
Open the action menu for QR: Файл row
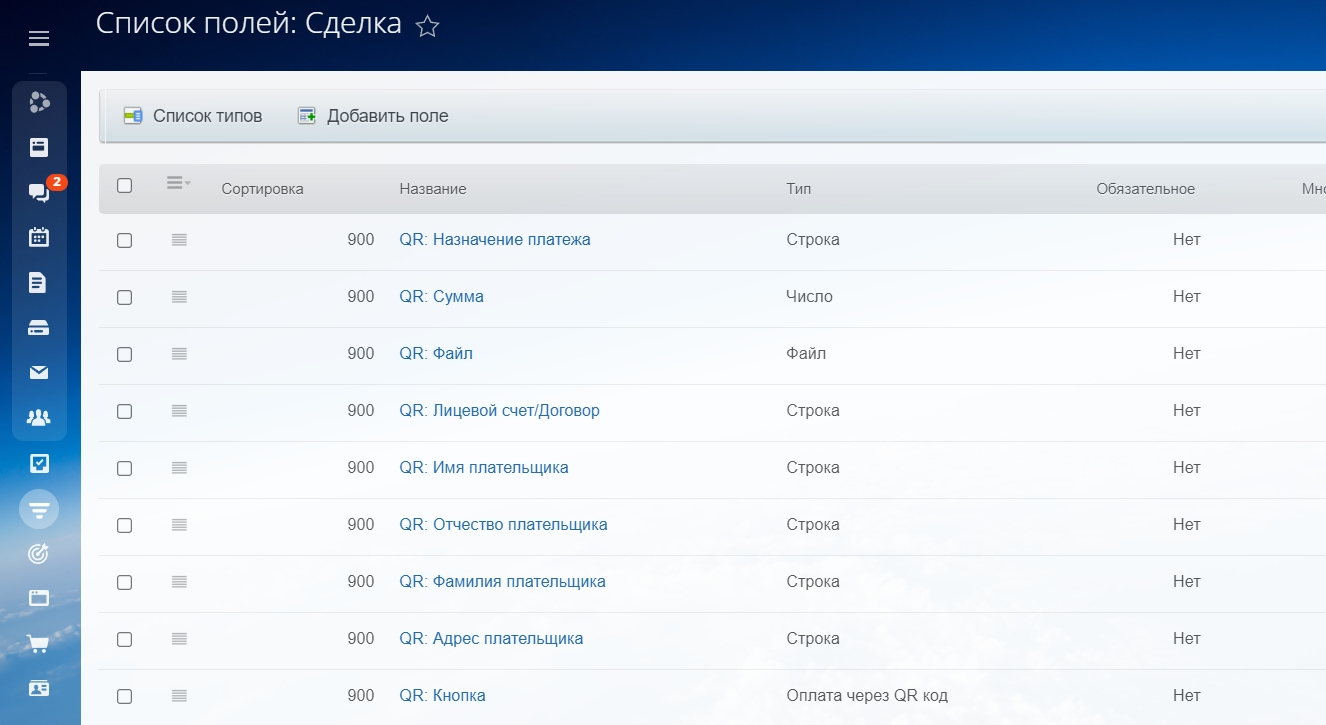(x=179, y=354)
